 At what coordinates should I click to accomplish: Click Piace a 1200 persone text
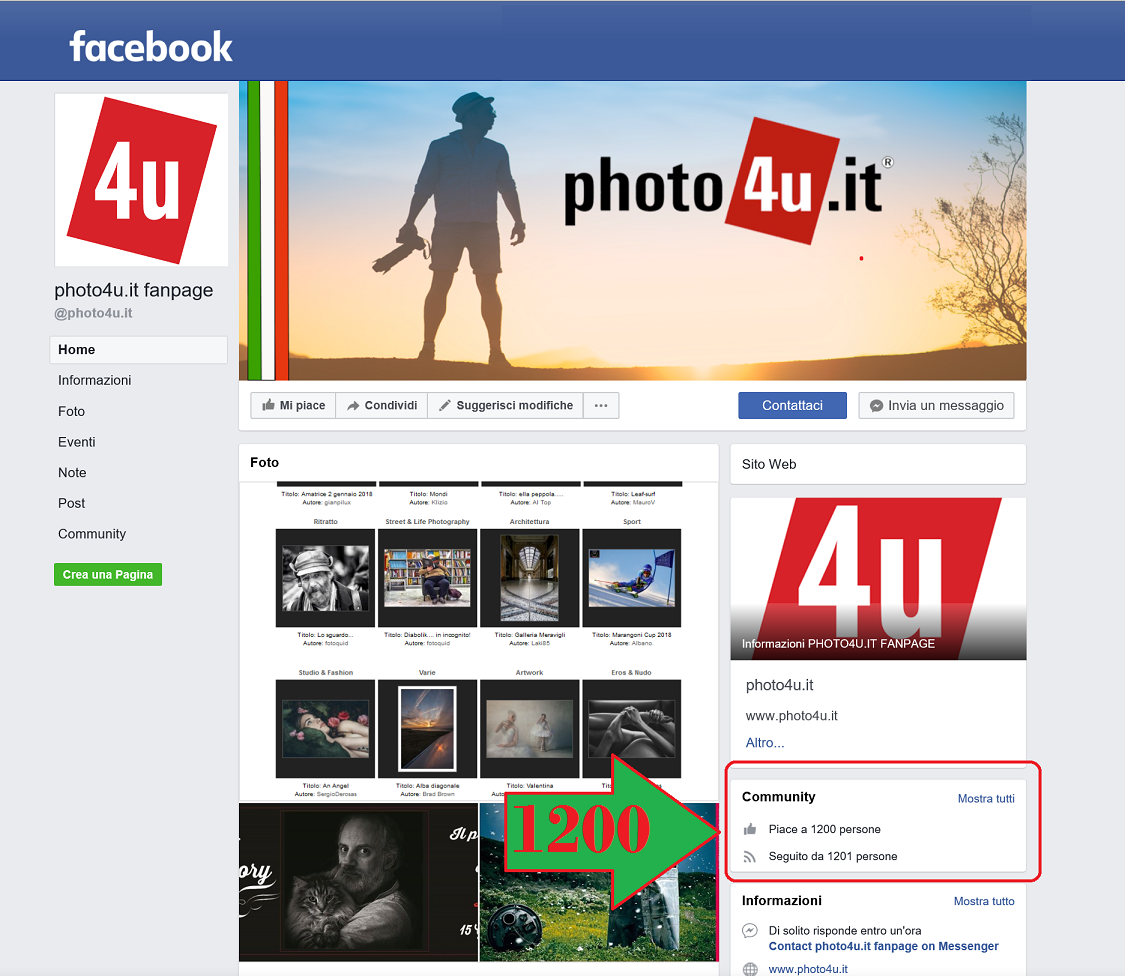point(824,830)
